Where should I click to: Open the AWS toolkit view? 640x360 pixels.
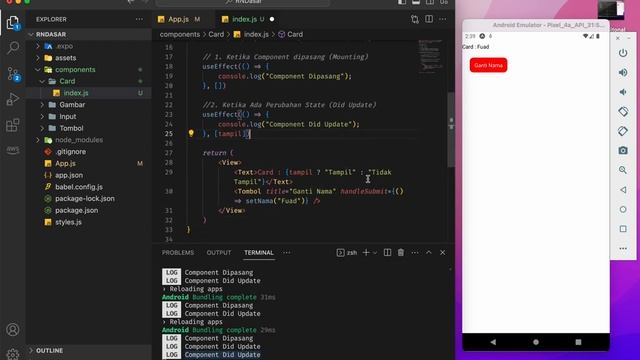pos(13,150)
